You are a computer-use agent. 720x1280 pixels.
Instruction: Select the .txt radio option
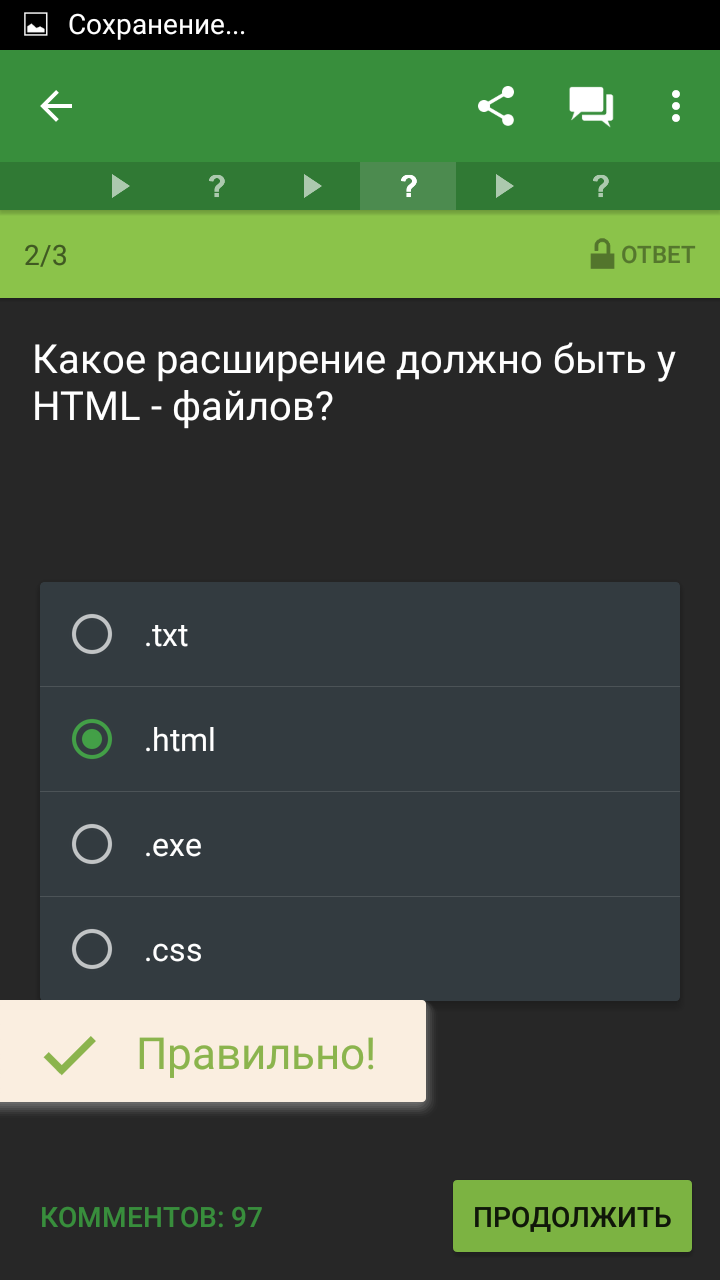tap(92, 634)
